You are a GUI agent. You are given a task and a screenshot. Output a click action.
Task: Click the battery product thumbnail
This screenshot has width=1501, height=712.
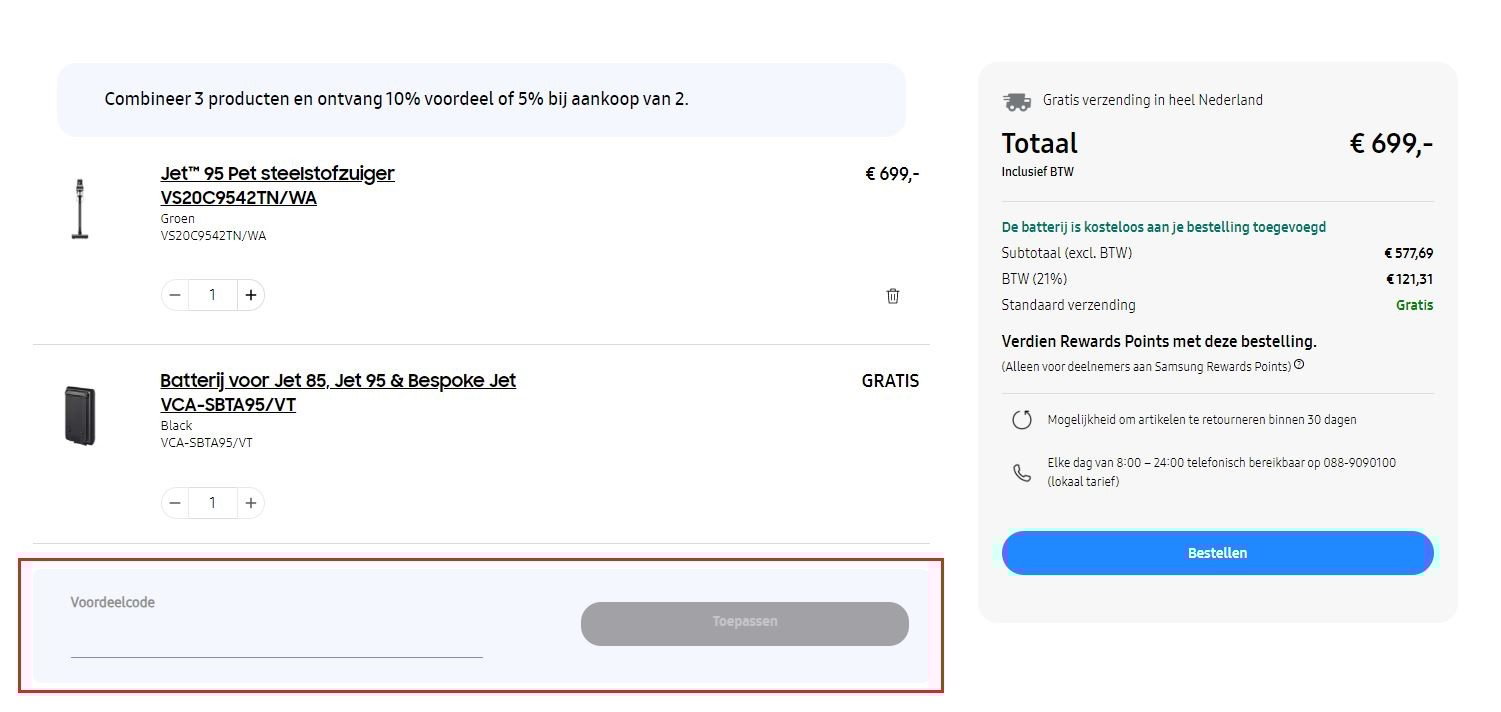(x=80, y=414)
